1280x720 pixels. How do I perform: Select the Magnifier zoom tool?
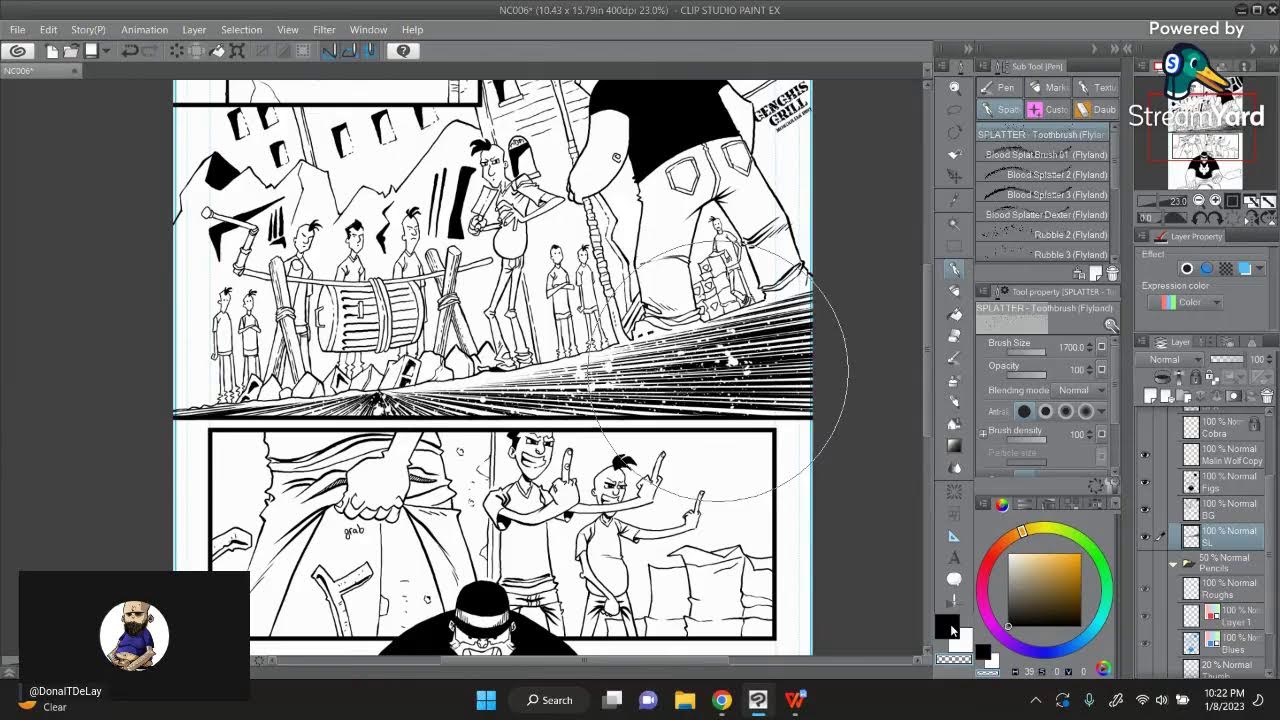pyautogui.click(x=955, y=88)
